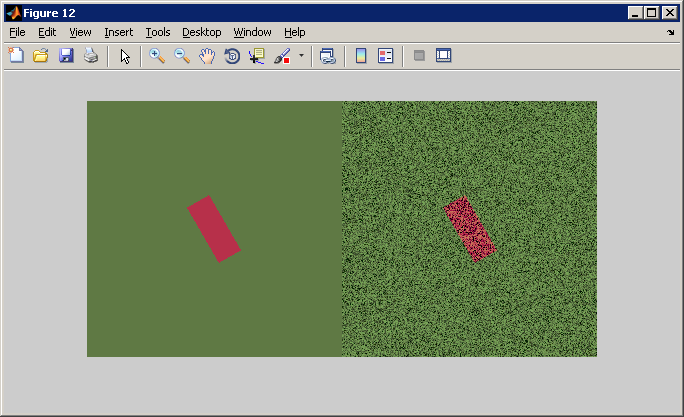
Task: Open the File menu
Action: click(x=17, y=32)
